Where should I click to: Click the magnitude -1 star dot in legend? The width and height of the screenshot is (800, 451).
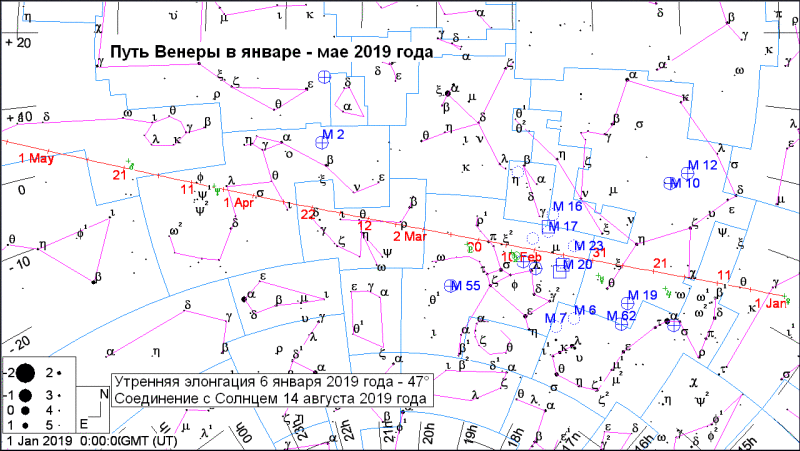pyautogui.click(x=24, y=395)
